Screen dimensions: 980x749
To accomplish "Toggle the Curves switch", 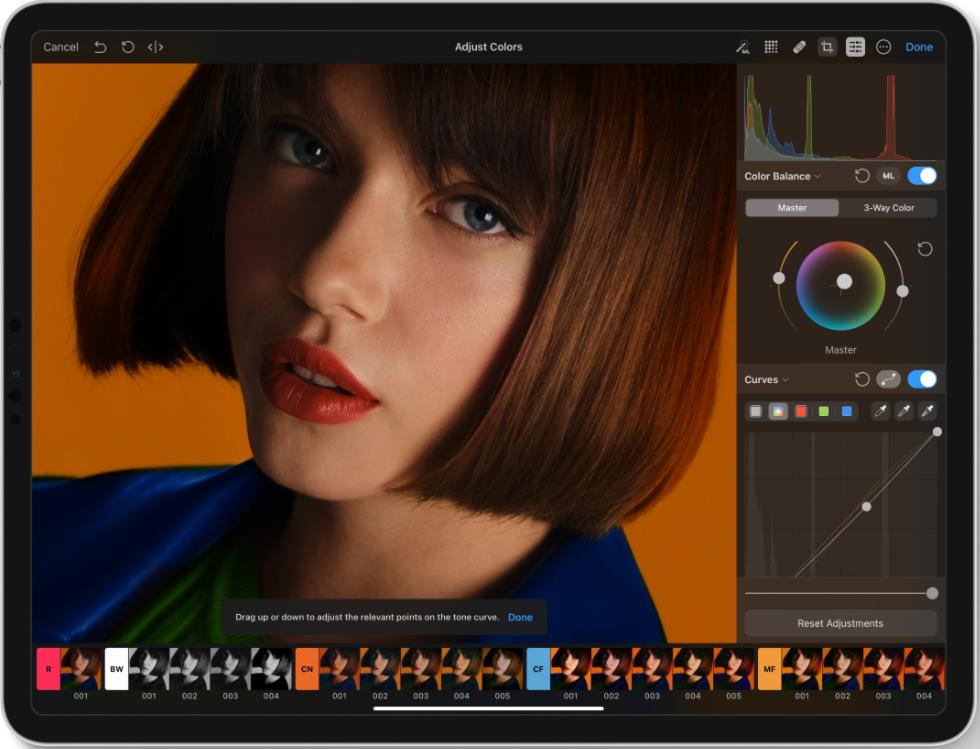I will pos(922,380).
